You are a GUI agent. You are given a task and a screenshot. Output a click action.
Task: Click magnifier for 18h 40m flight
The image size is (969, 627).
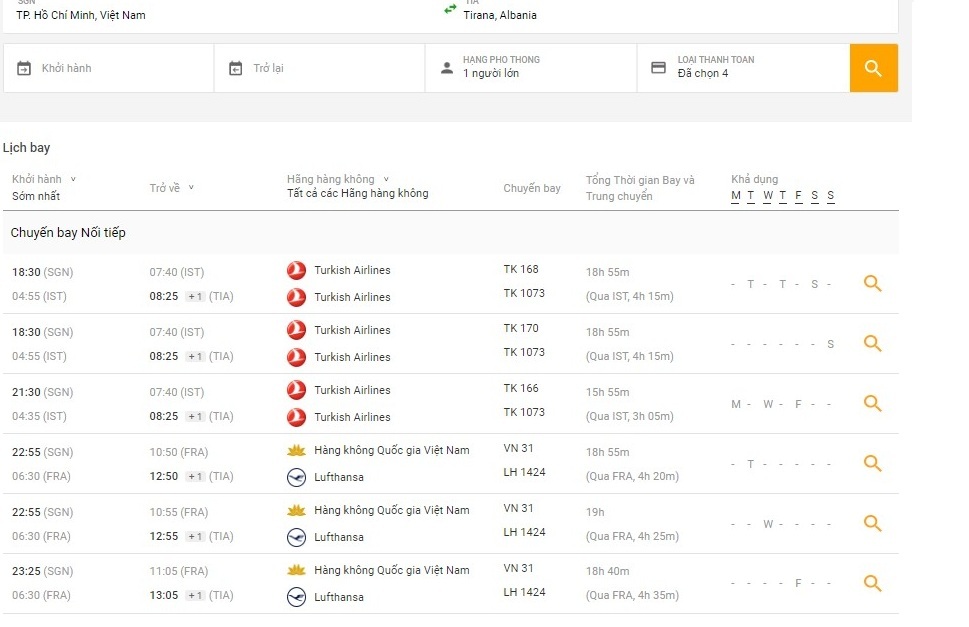(x=872, y=584)
